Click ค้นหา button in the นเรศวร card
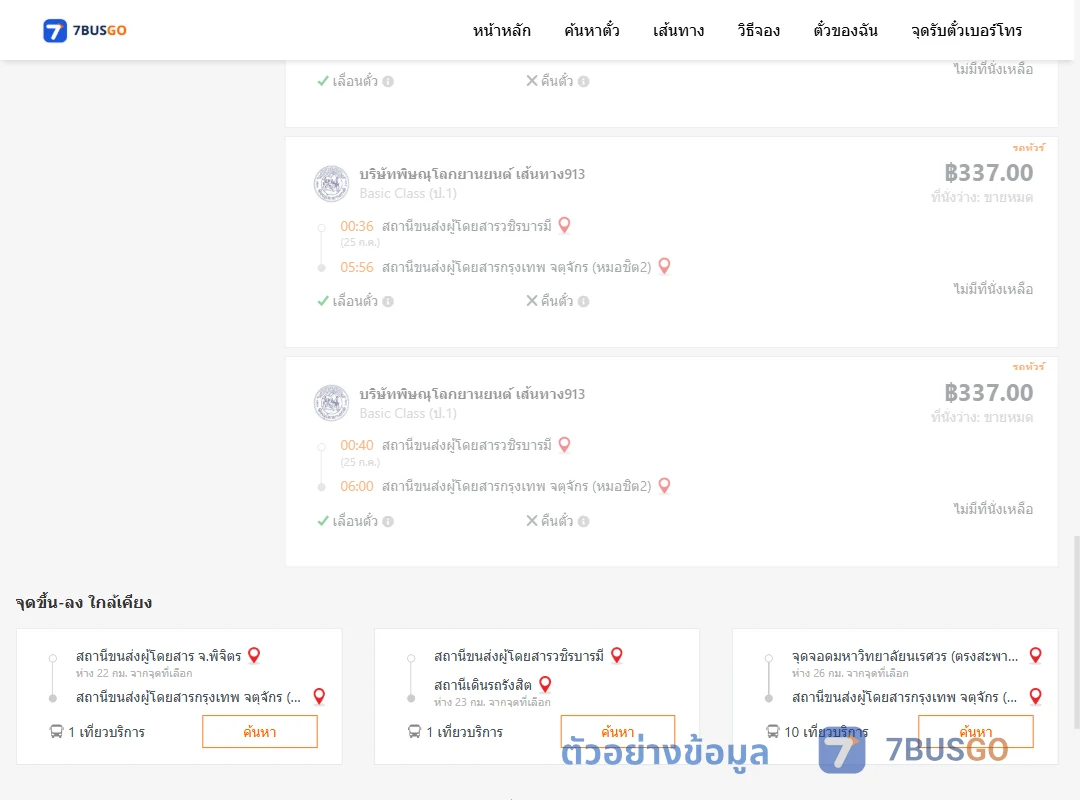Viewport: 1080px width, 800px height. coord(976,731)
